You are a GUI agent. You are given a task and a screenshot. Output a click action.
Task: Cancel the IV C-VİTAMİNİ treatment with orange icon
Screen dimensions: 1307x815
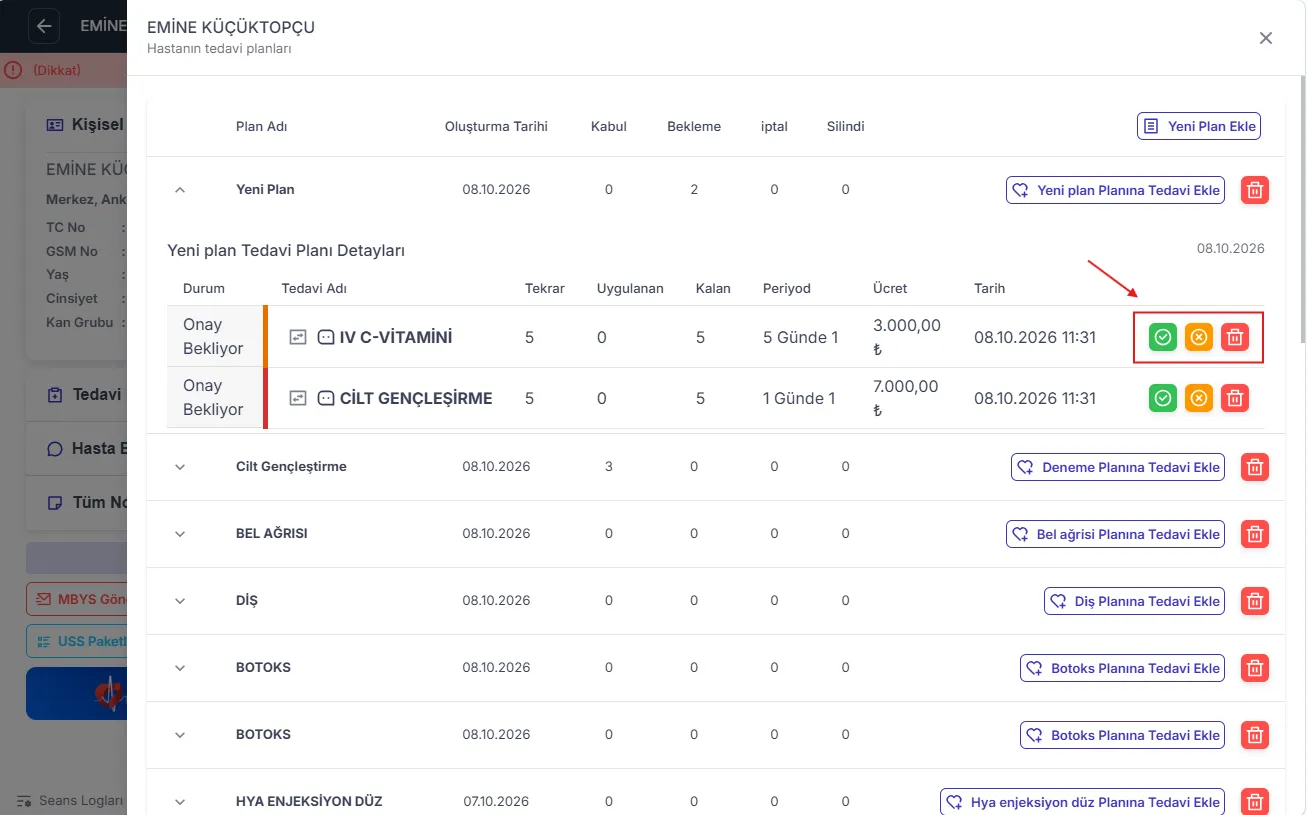(x=1198, y=337)
